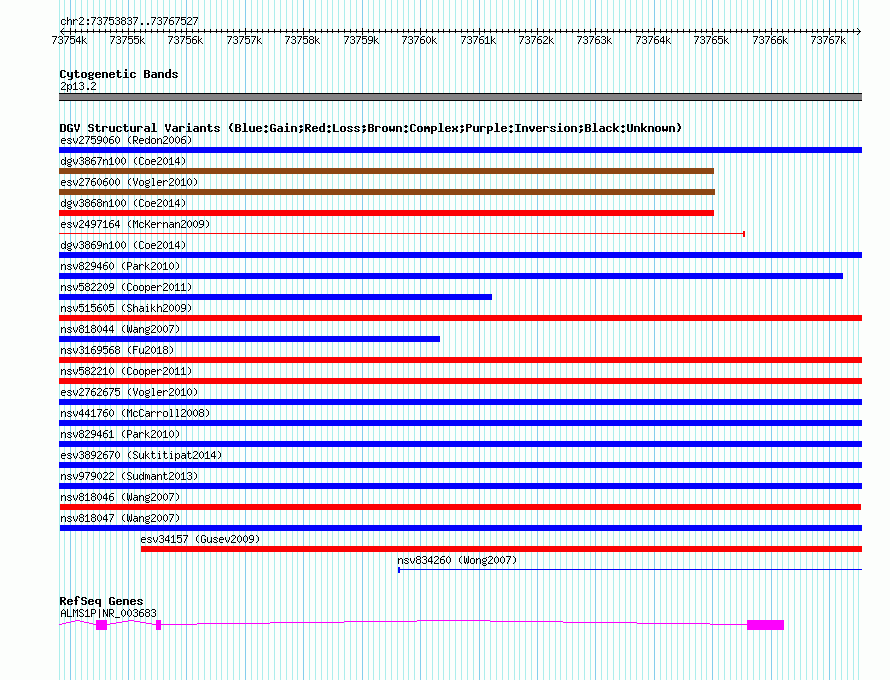The image size is (890, 680).
Task: Select esv3892670 (Suktitipat2014) label
Action: 141,455
